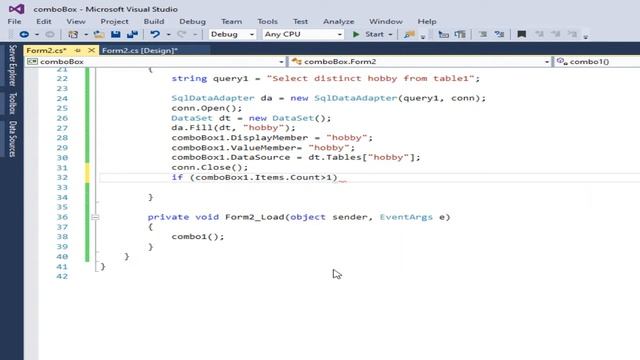The image size is (640, 360).
Task: Click the Redo icon
Action: (182, 34)
